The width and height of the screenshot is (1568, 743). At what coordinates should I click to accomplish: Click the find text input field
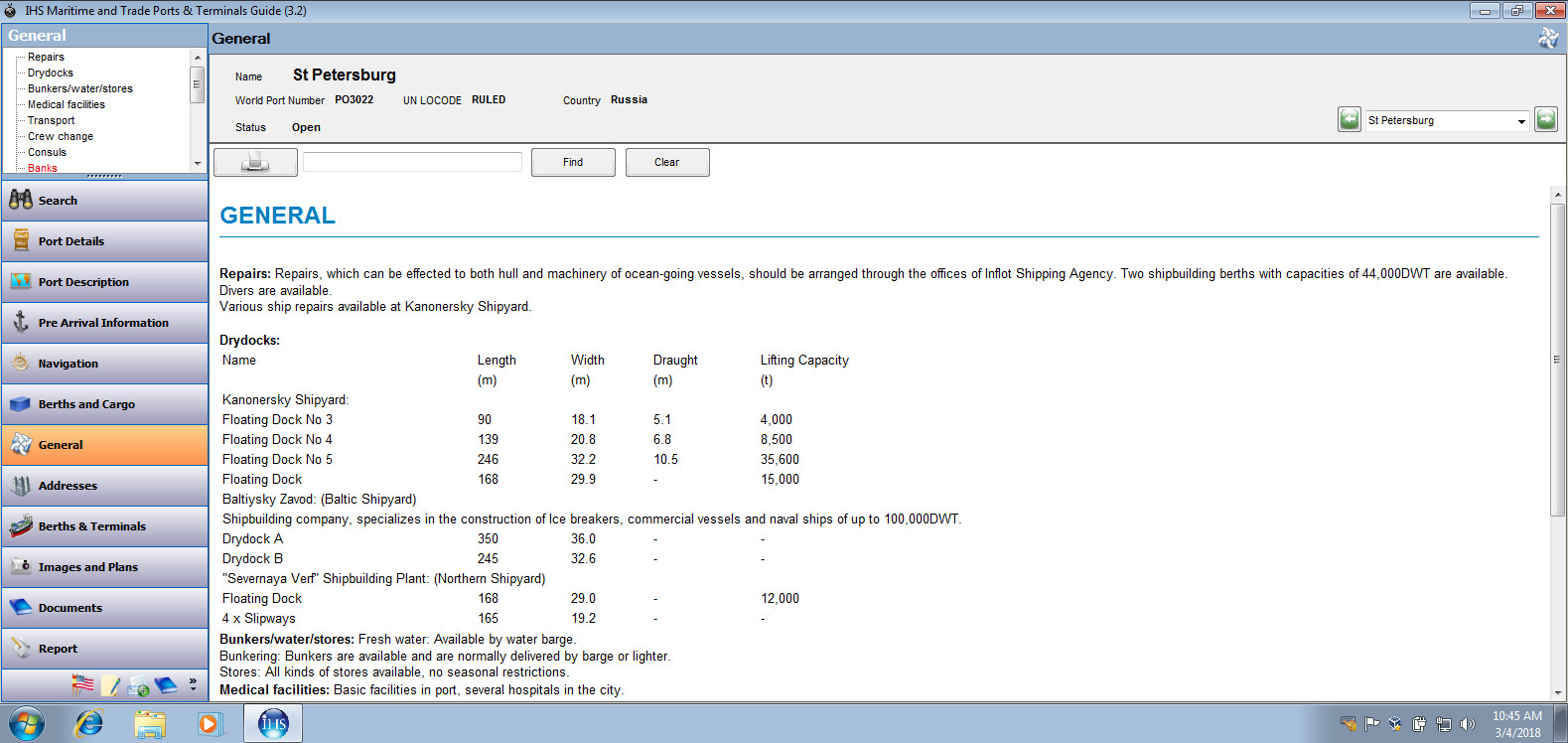[x=412, y=162]
